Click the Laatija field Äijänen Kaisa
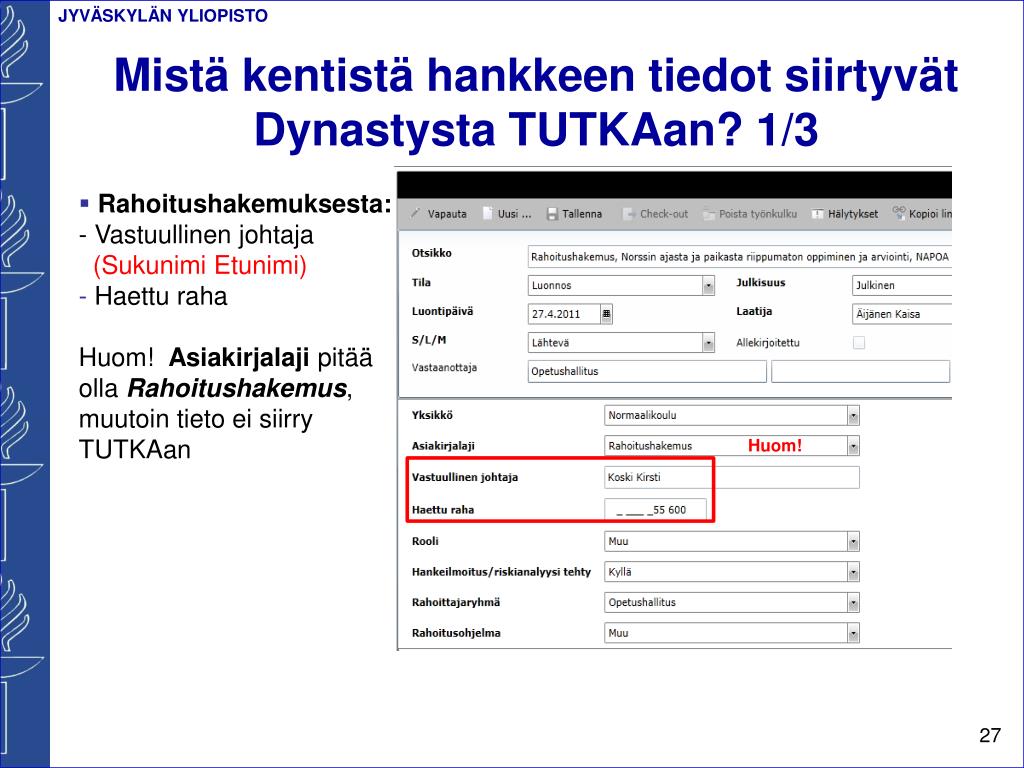Viewport: 1024px width, 768px height. (x=902, y=314)
